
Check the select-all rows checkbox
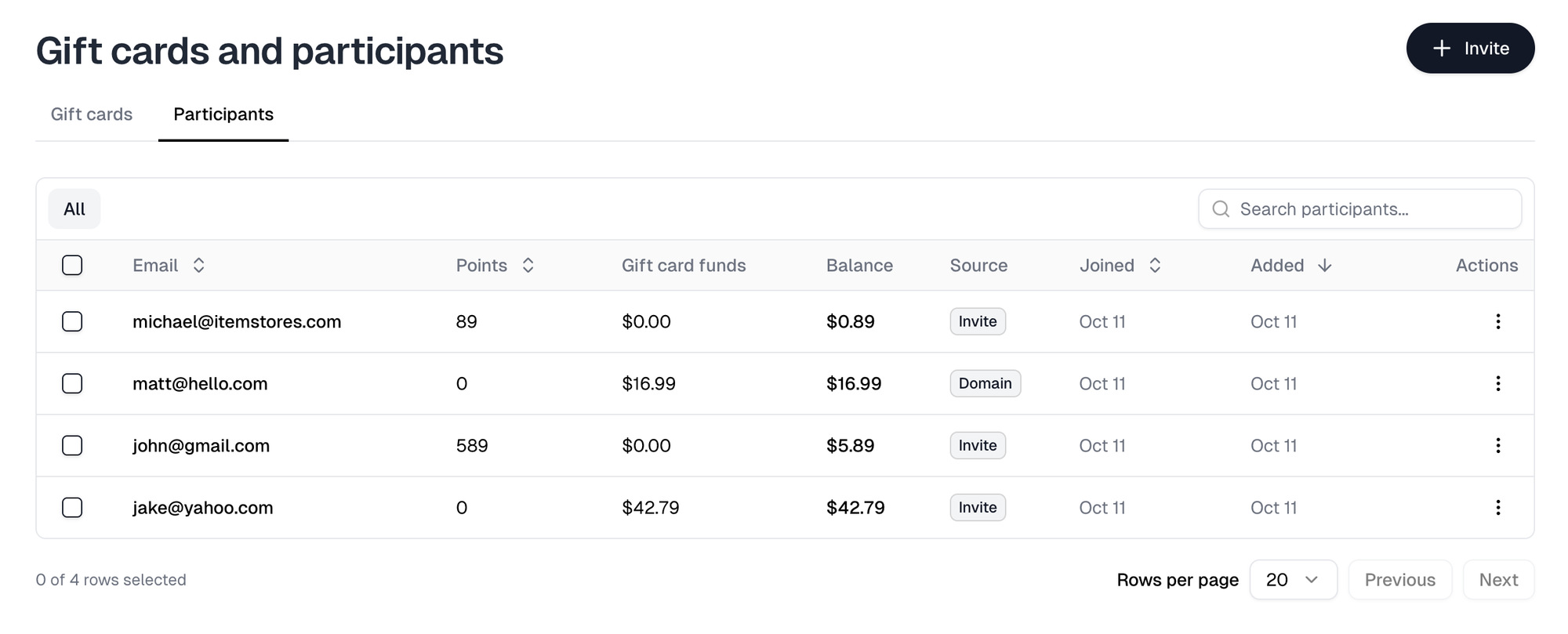(x=72, y=265)
